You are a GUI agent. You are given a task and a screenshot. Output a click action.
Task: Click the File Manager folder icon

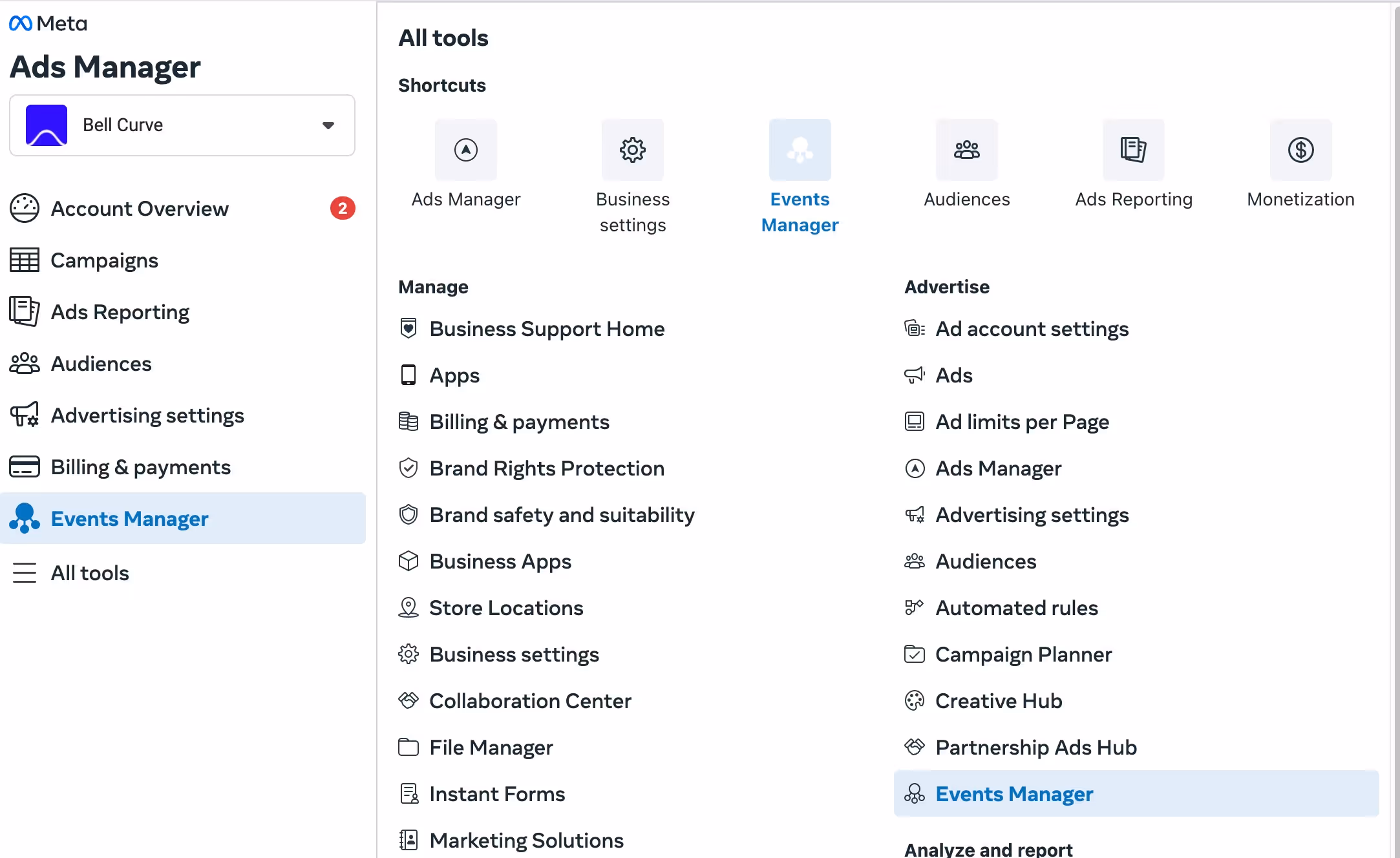[x=408, y=748]
